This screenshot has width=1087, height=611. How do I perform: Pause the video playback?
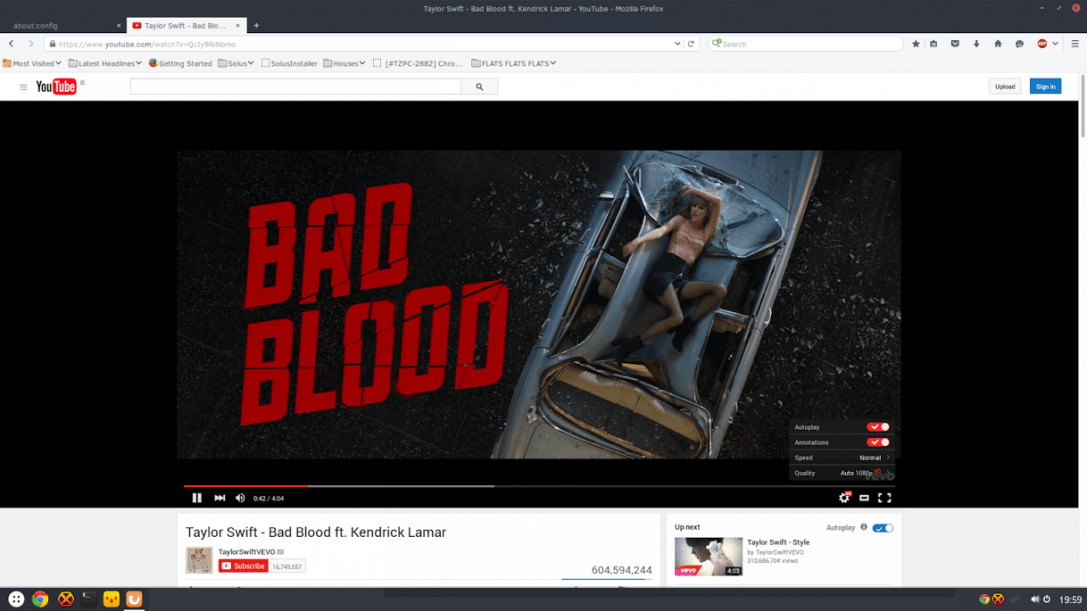point(197,498)
